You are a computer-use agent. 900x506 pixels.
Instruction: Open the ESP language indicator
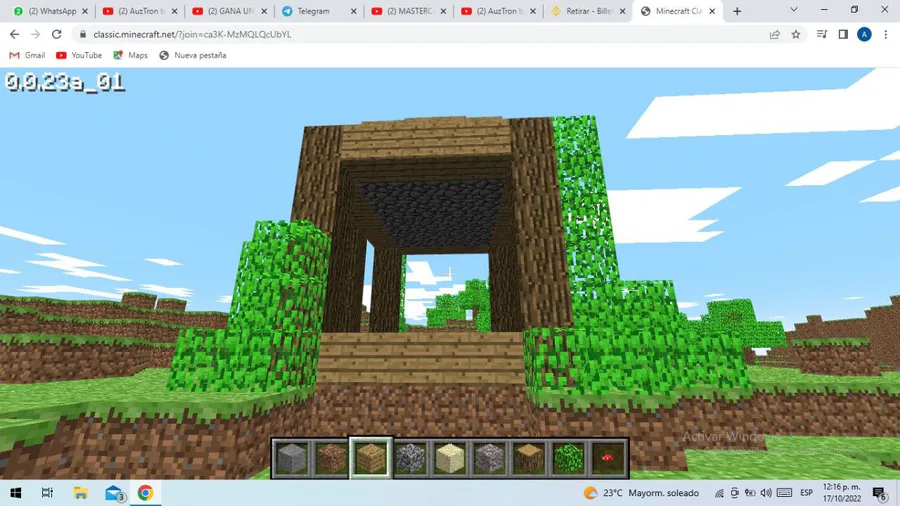click(x=806, y=493)
